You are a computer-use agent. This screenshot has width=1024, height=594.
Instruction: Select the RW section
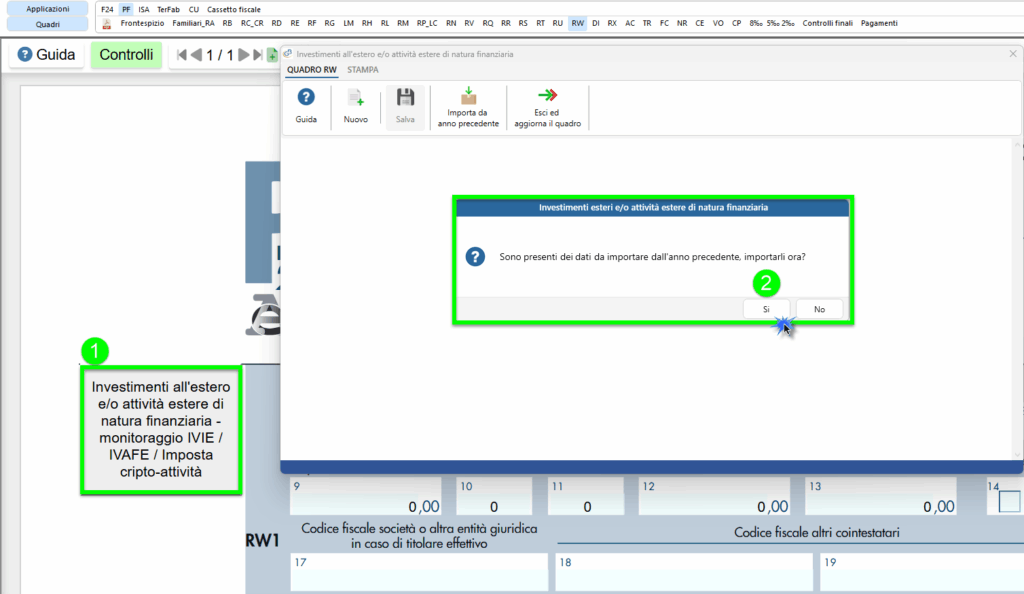pyautogui.click(x=577, y=23)
